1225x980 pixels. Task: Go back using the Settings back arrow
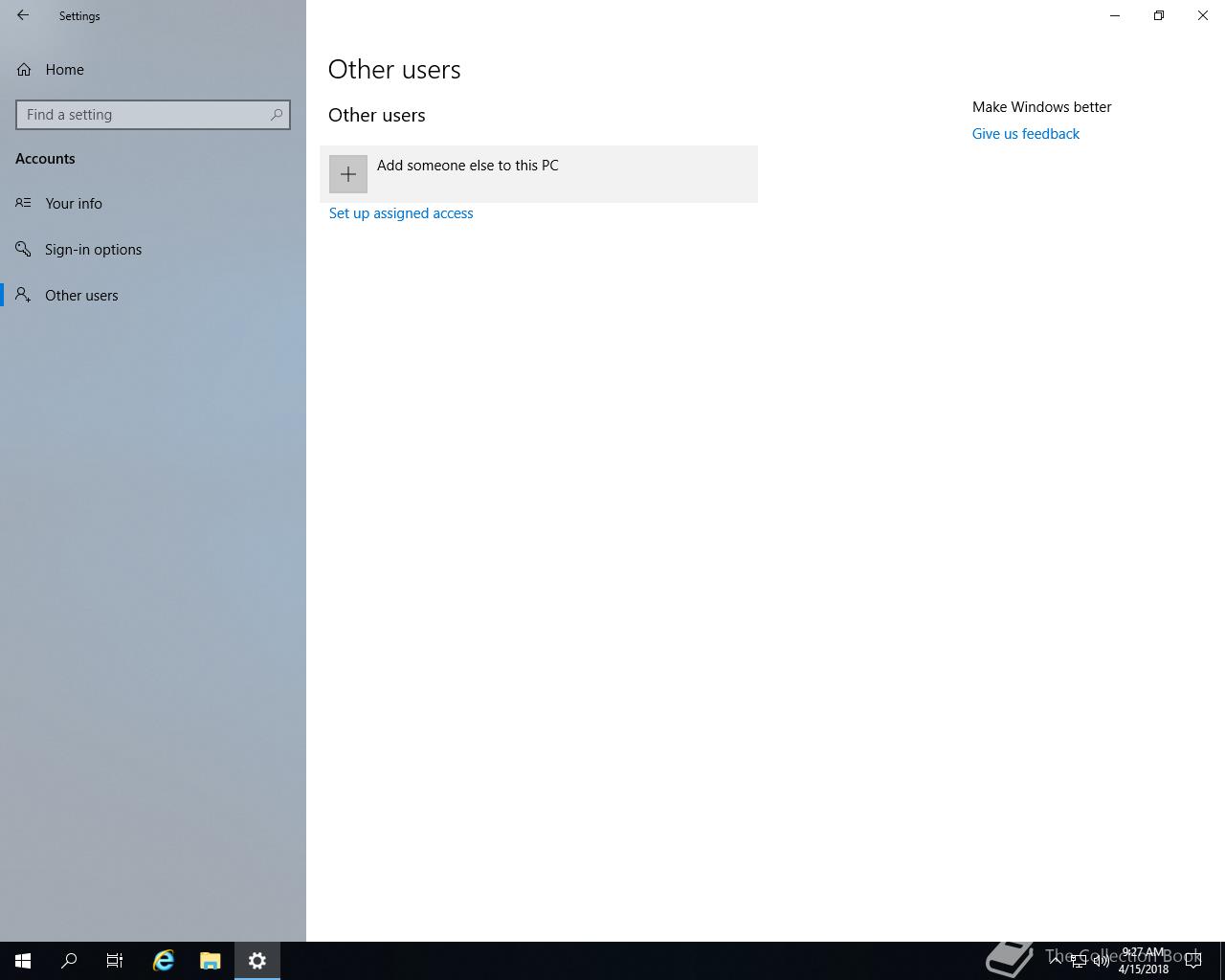click(x=23, y=15)
